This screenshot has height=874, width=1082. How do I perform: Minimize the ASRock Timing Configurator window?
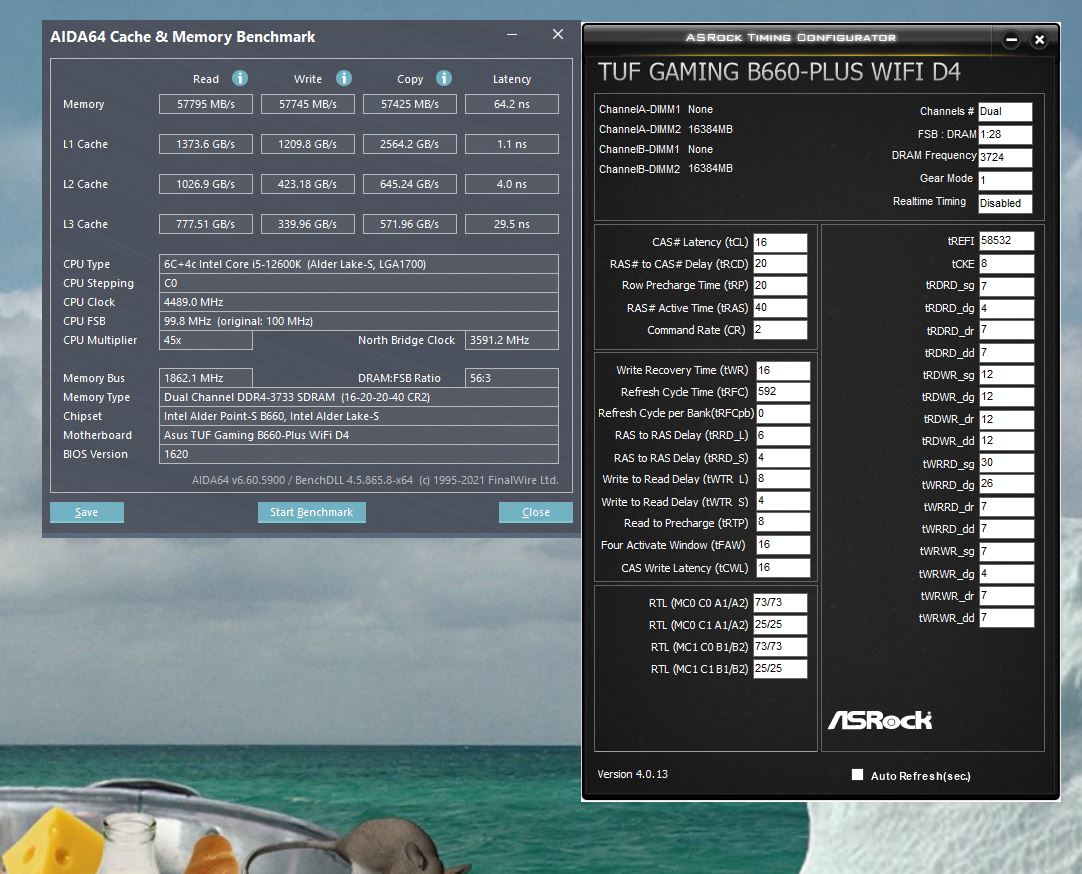click(1011, 39)
